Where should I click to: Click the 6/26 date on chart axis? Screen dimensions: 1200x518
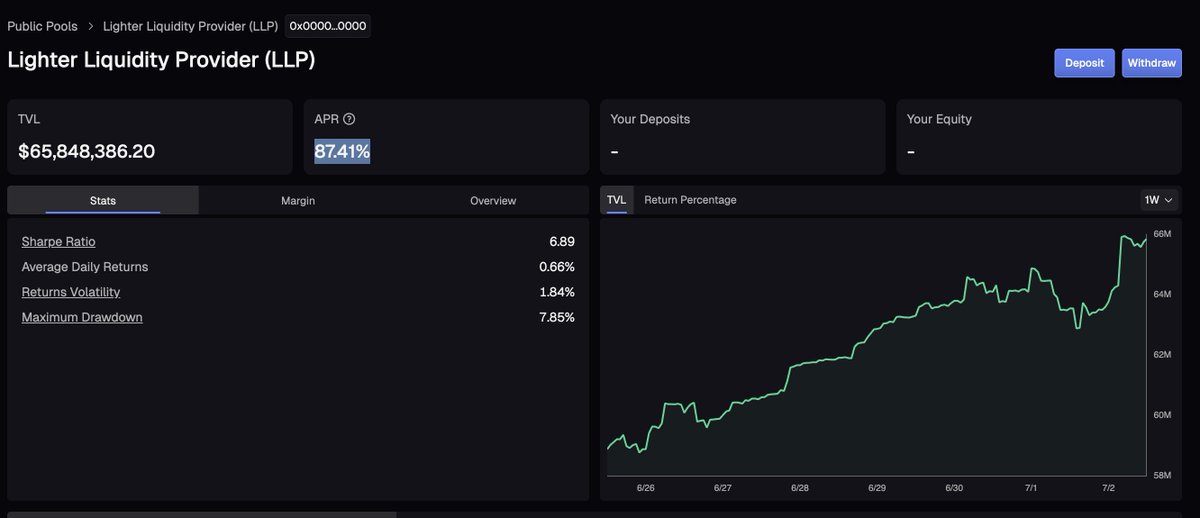tap(645, 488)
